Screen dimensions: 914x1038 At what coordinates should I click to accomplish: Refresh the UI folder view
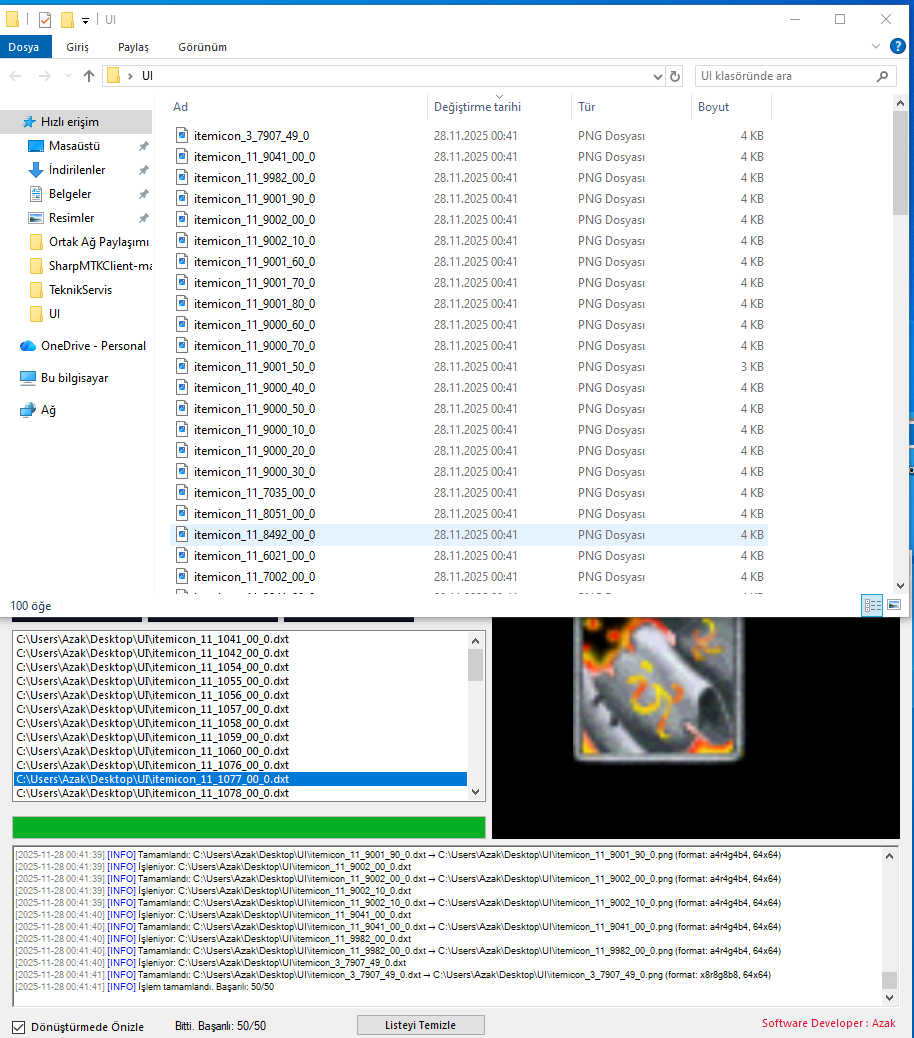[x=674, y=76]
